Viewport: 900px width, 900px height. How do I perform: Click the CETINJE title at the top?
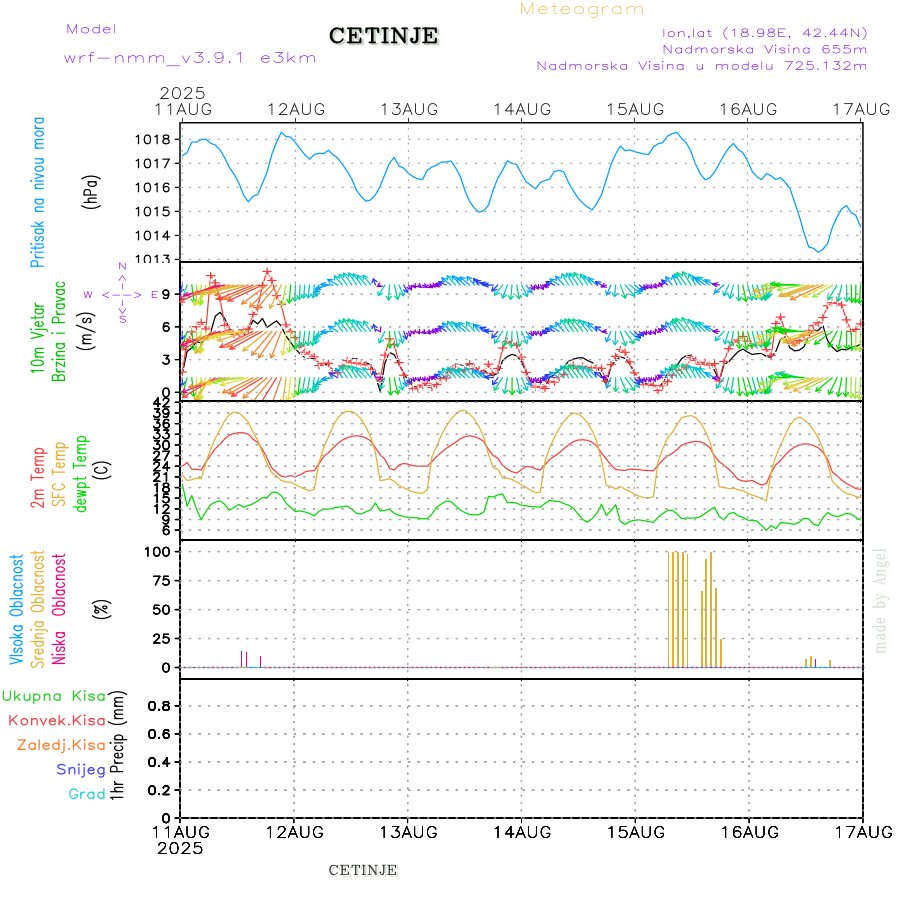coord(383,36)
